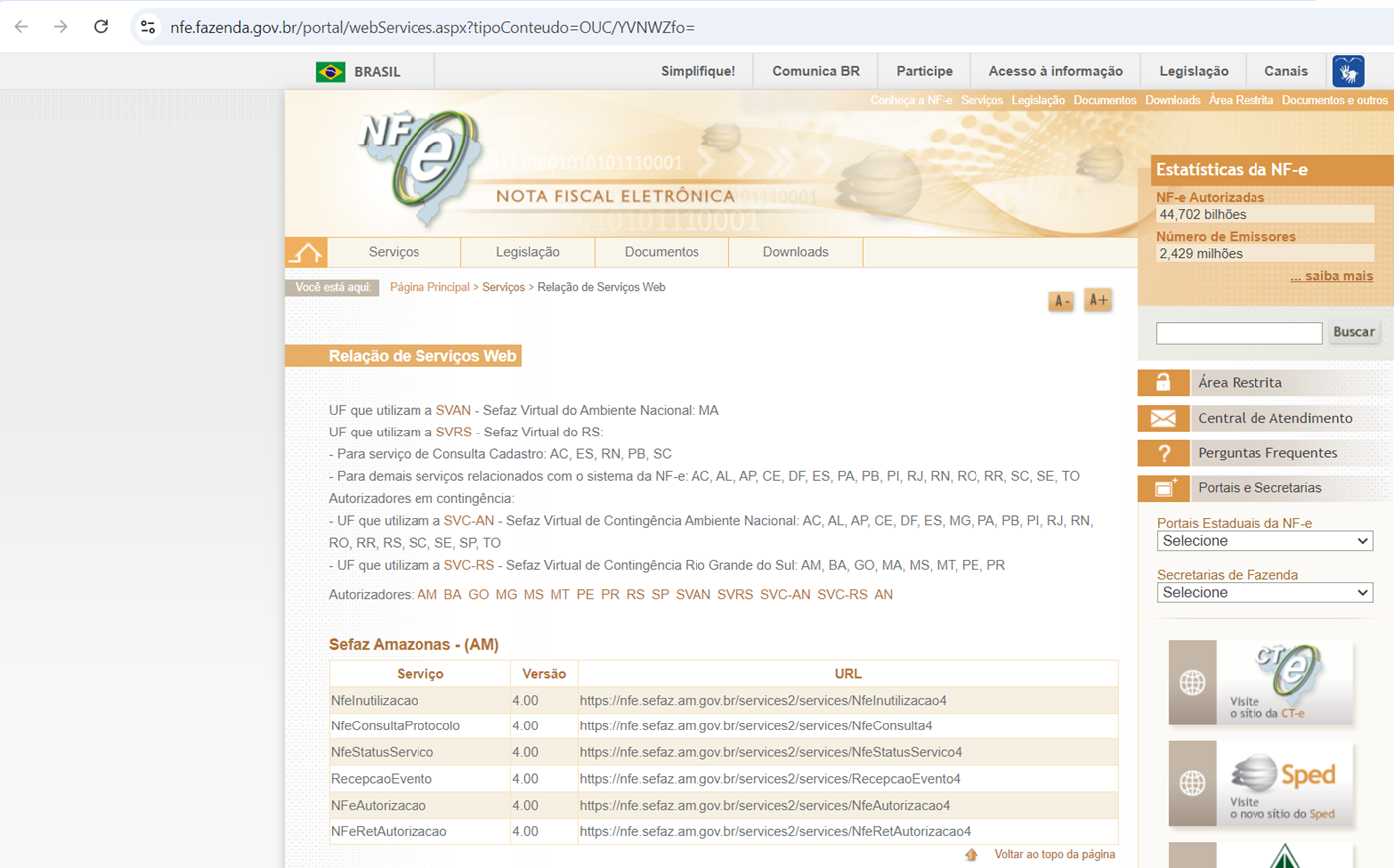Open the SVC-AN link in contingency text
This screenshot has height=868, width=1394.
point(469,521)
